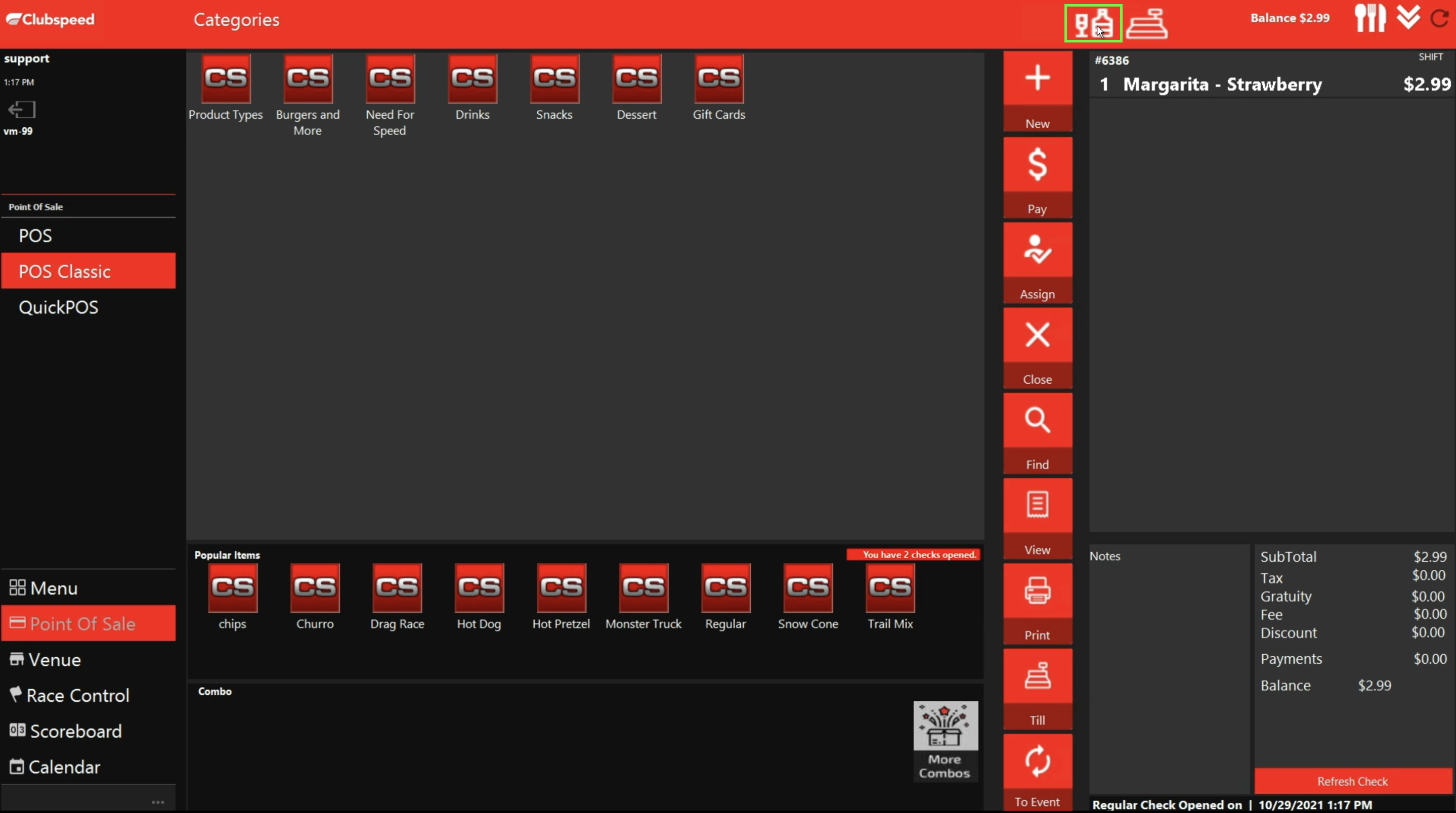Select the Venue menu item
Image resolution: width=1456 pixels, height=813 pixels.
pos(55,660)
